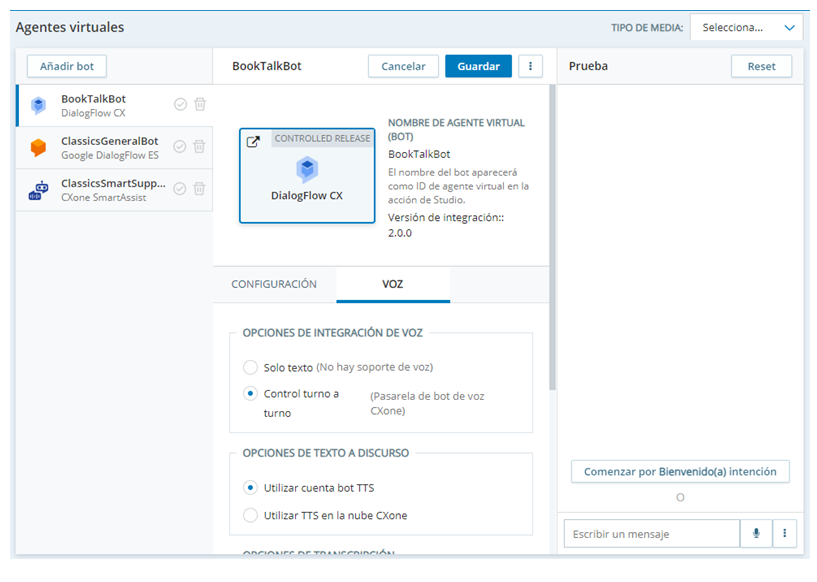Select the ClassicsGeneralBot list entry
The image size is (817, 582).
pyautogui.click(x=114, y=147)
